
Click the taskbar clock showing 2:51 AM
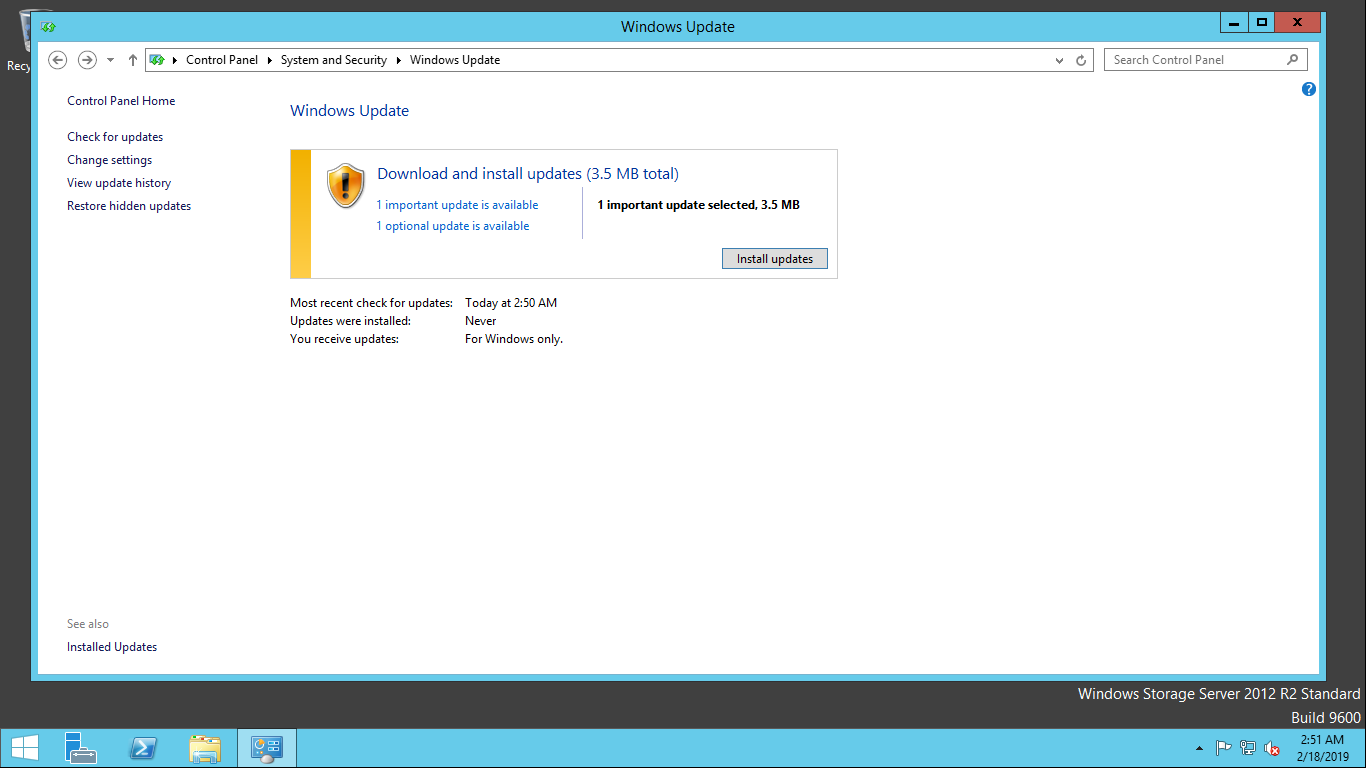pyautogui.click(x=1324, y=748)
